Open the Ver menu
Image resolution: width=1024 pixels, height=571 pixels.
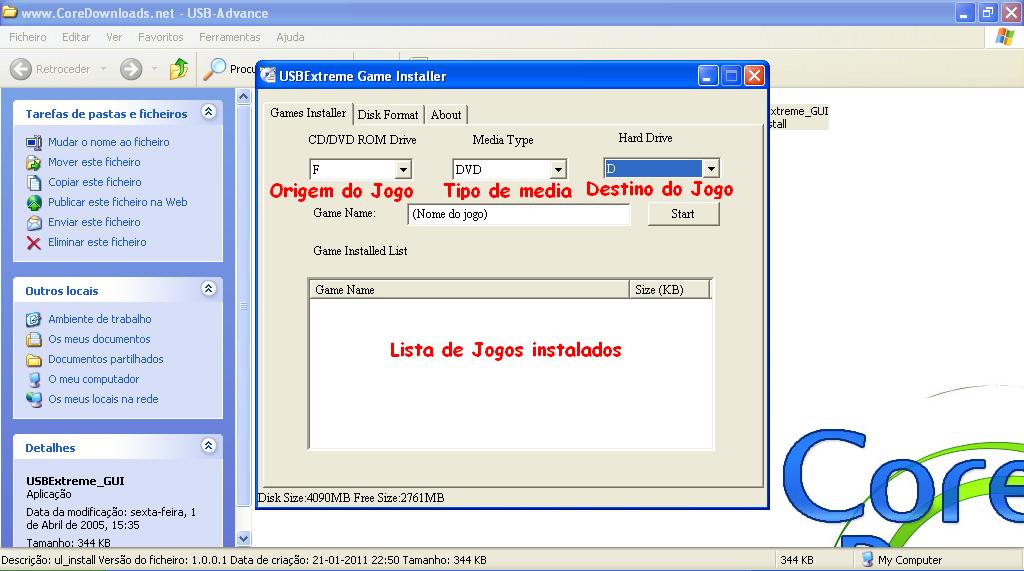point(114,37)
